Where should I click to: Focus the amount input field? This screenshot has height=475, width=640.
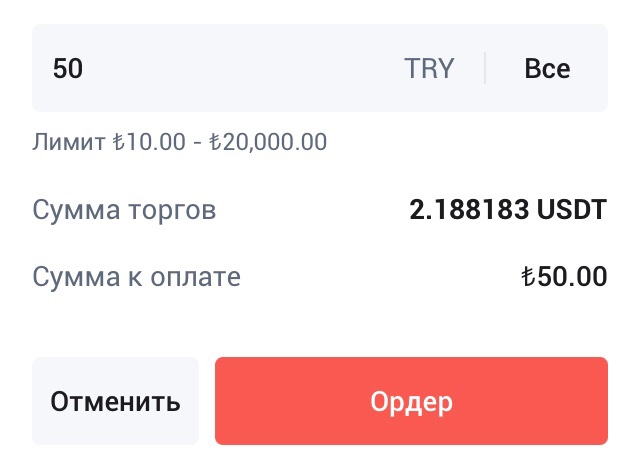coord(320,68)
